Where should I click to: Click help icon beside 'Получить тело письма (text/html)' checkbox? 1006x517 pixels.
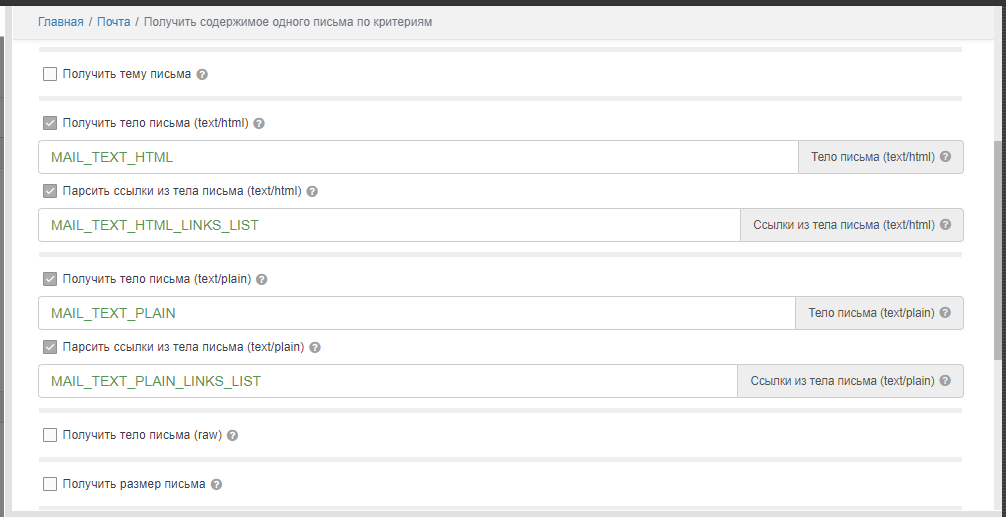click(259, 124)
